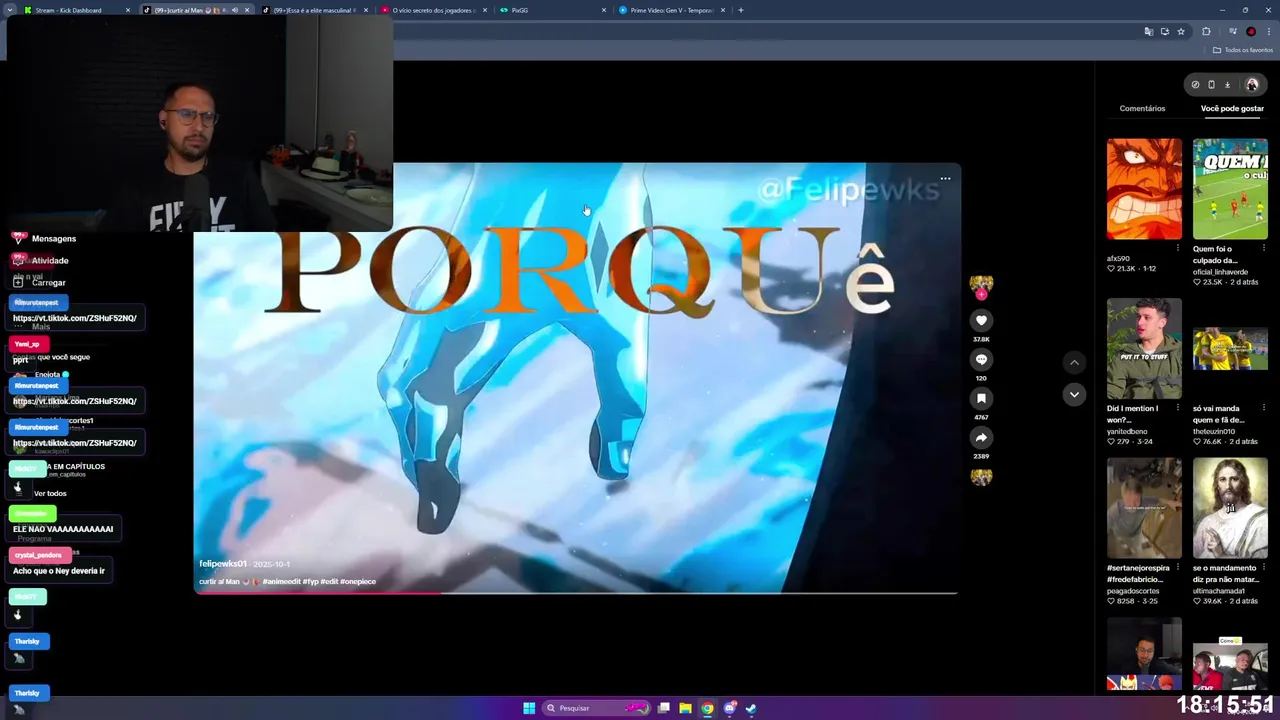The width and height of the screenshot is (1280, 720).
Task: Open options for oficial_linhaverde recommended video
Action: (1263, 248)
